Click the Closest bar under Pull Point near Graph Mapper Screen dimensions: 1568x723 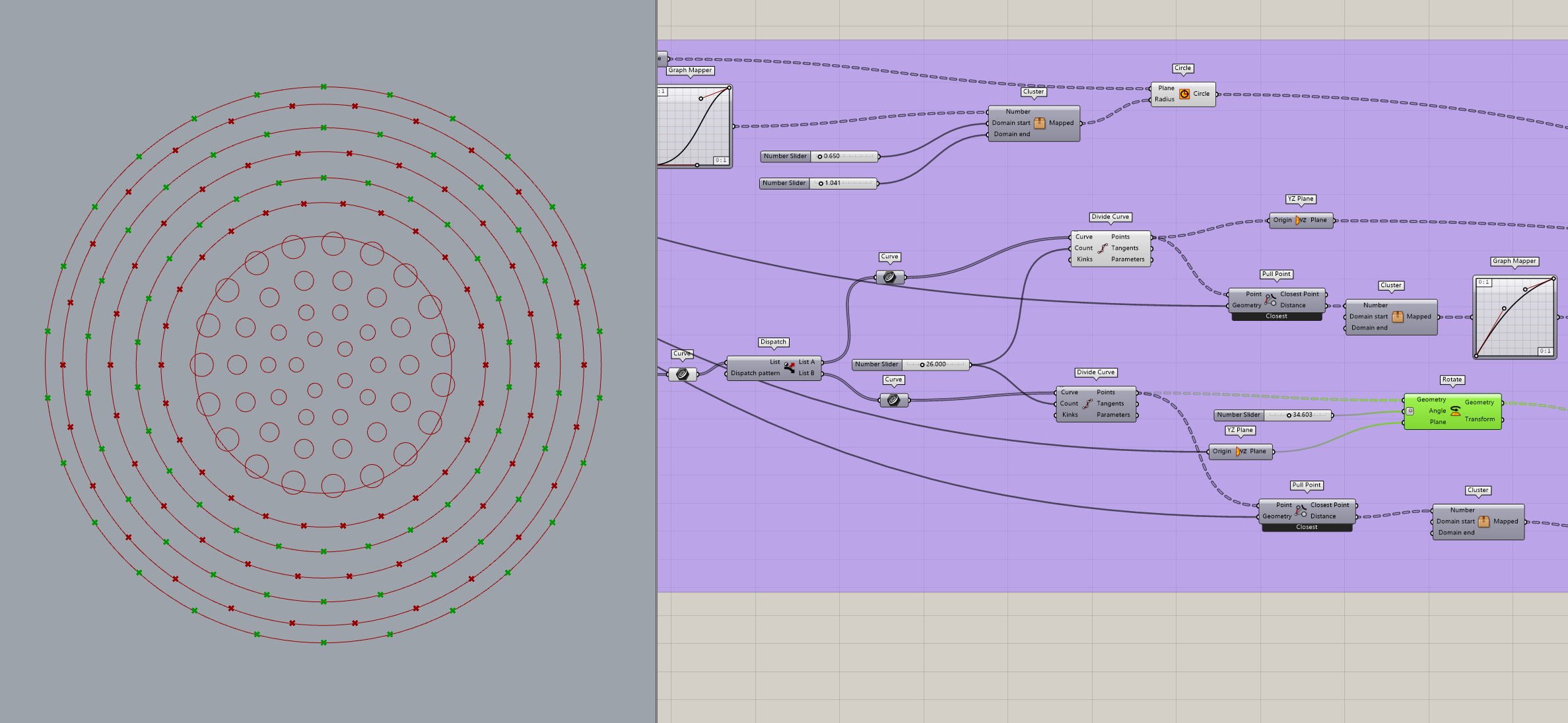click(1276, 316)
